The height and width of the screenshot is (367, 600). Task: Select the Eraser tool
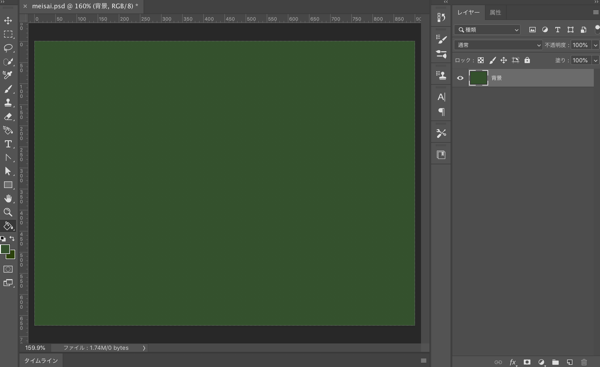tap(8, 116)
